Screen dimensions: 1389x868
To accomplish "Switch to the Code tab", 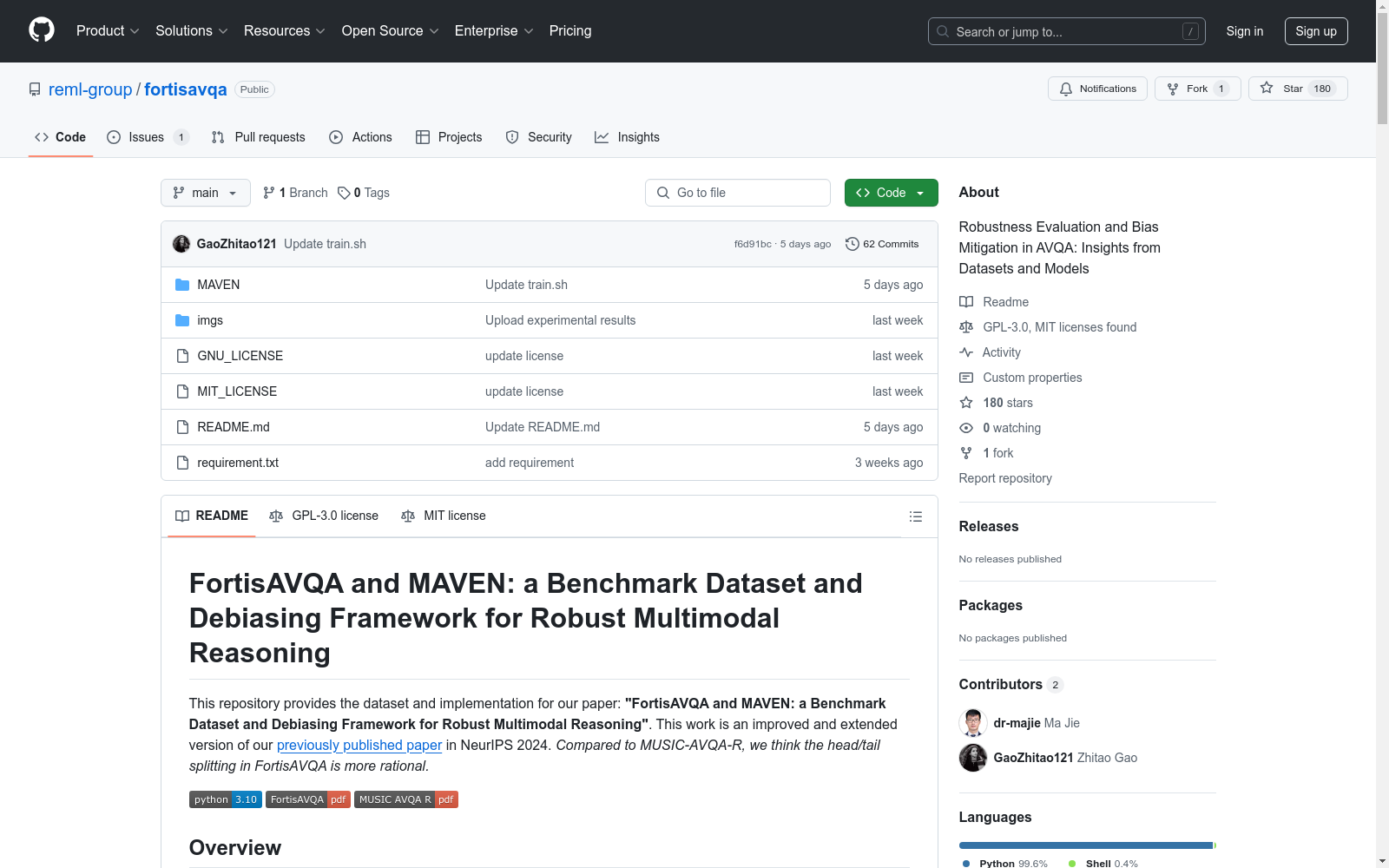I will point(61,137).
